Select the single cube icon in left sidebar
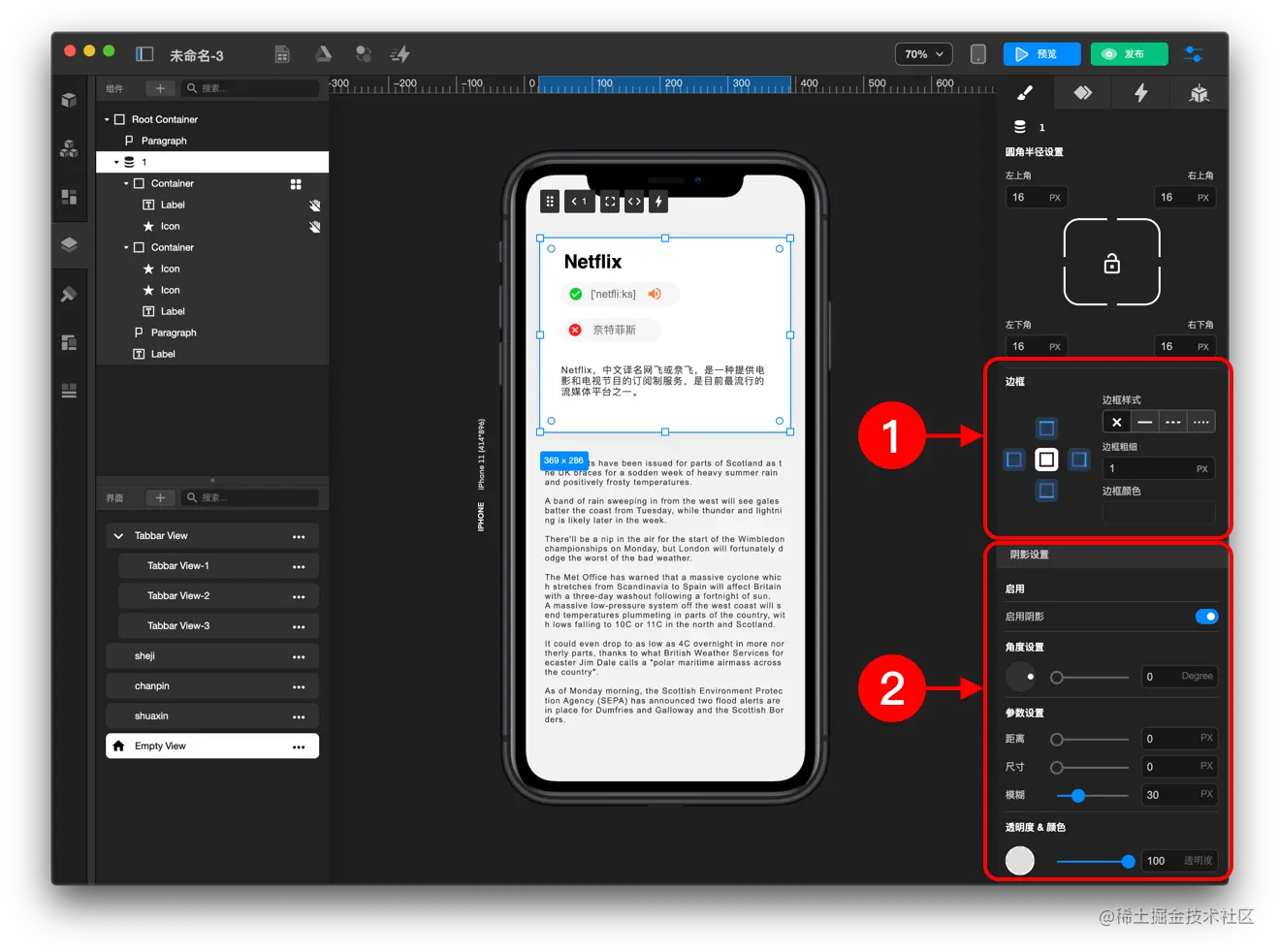This screenshot has height=952, width=1280. [x=69, y=100]
